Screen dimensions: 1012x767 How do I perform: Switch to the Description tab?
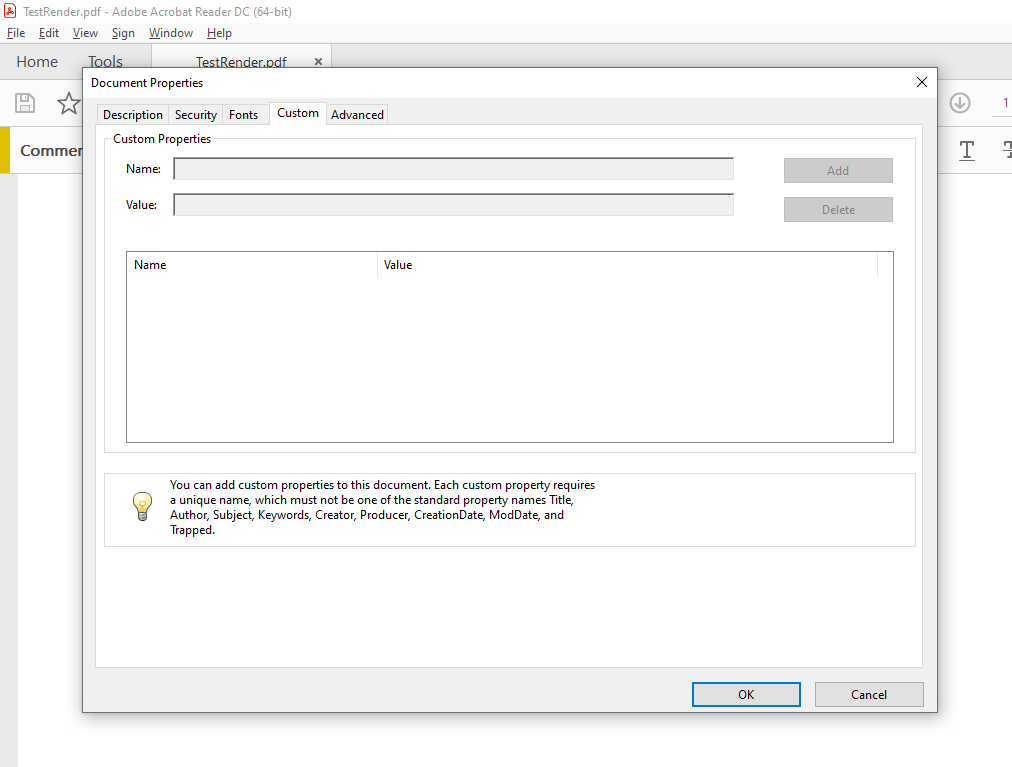coord(132,115)
